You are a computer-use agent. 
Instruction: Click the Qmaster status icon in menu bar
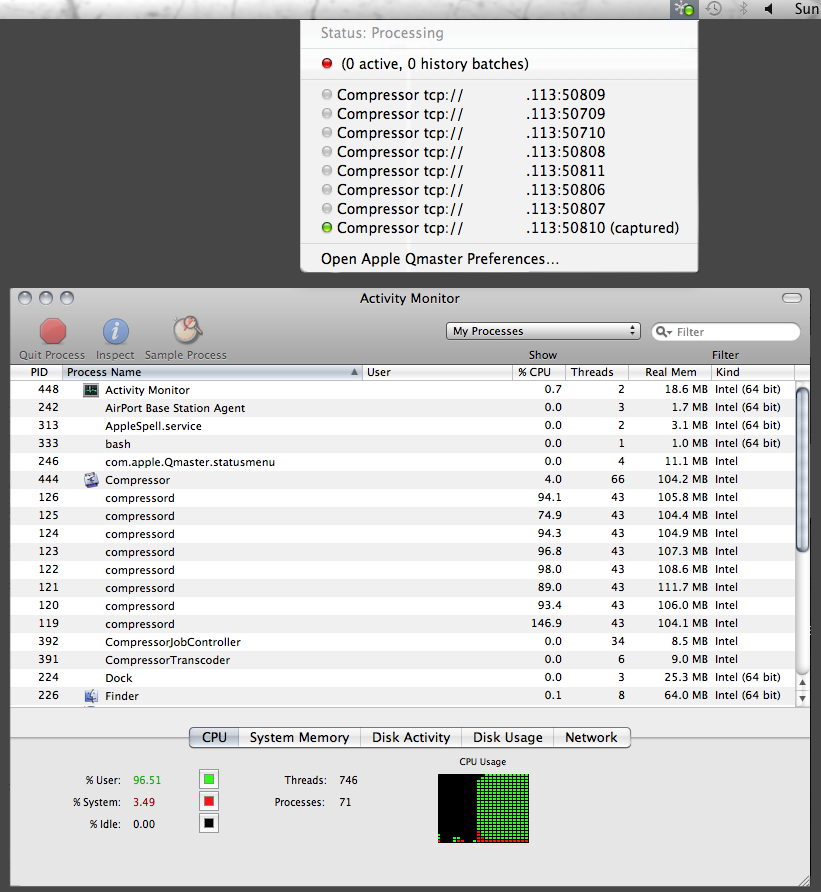point(683,9)
